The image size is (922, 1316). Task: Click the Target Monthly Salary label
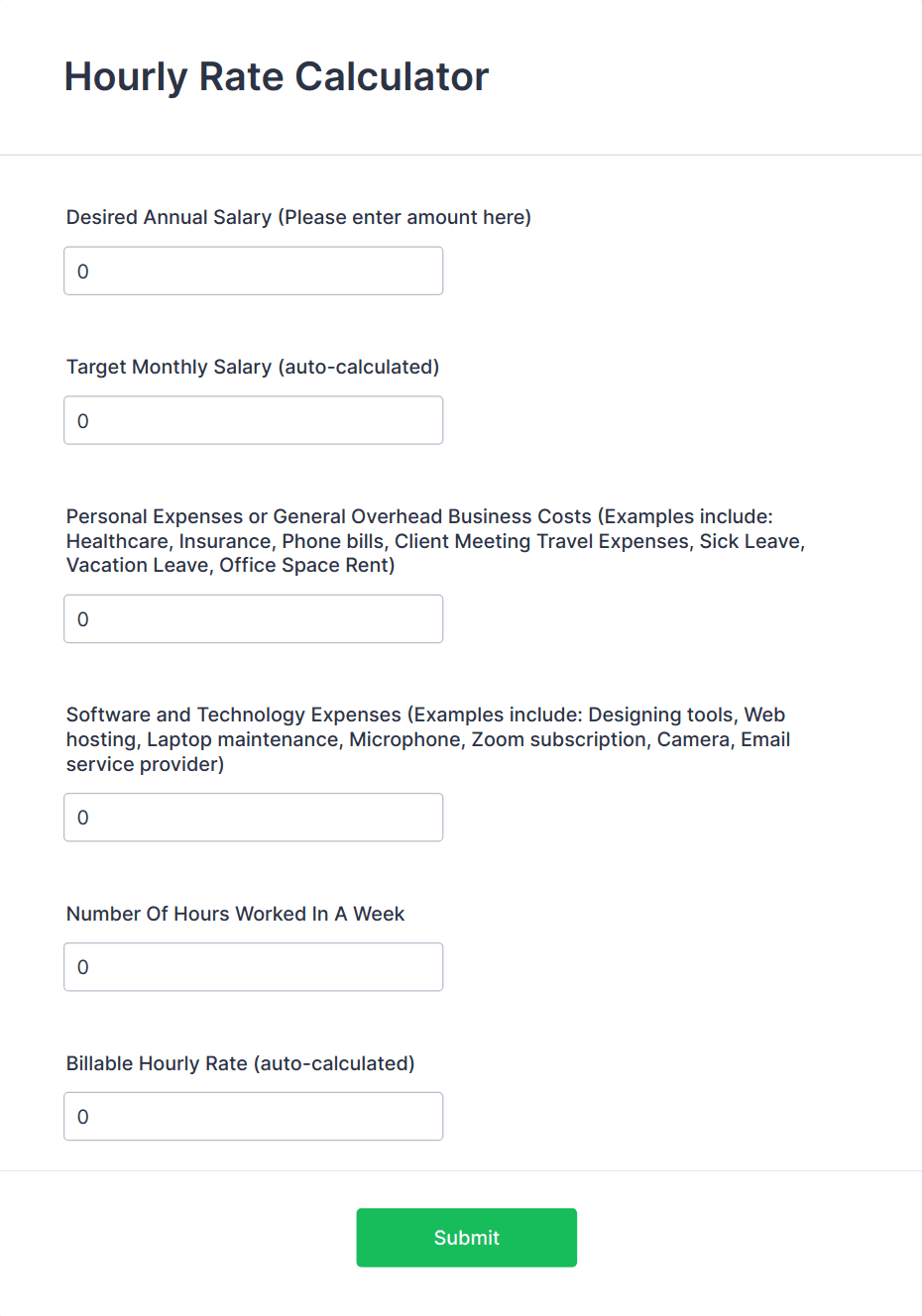(253, 367)
